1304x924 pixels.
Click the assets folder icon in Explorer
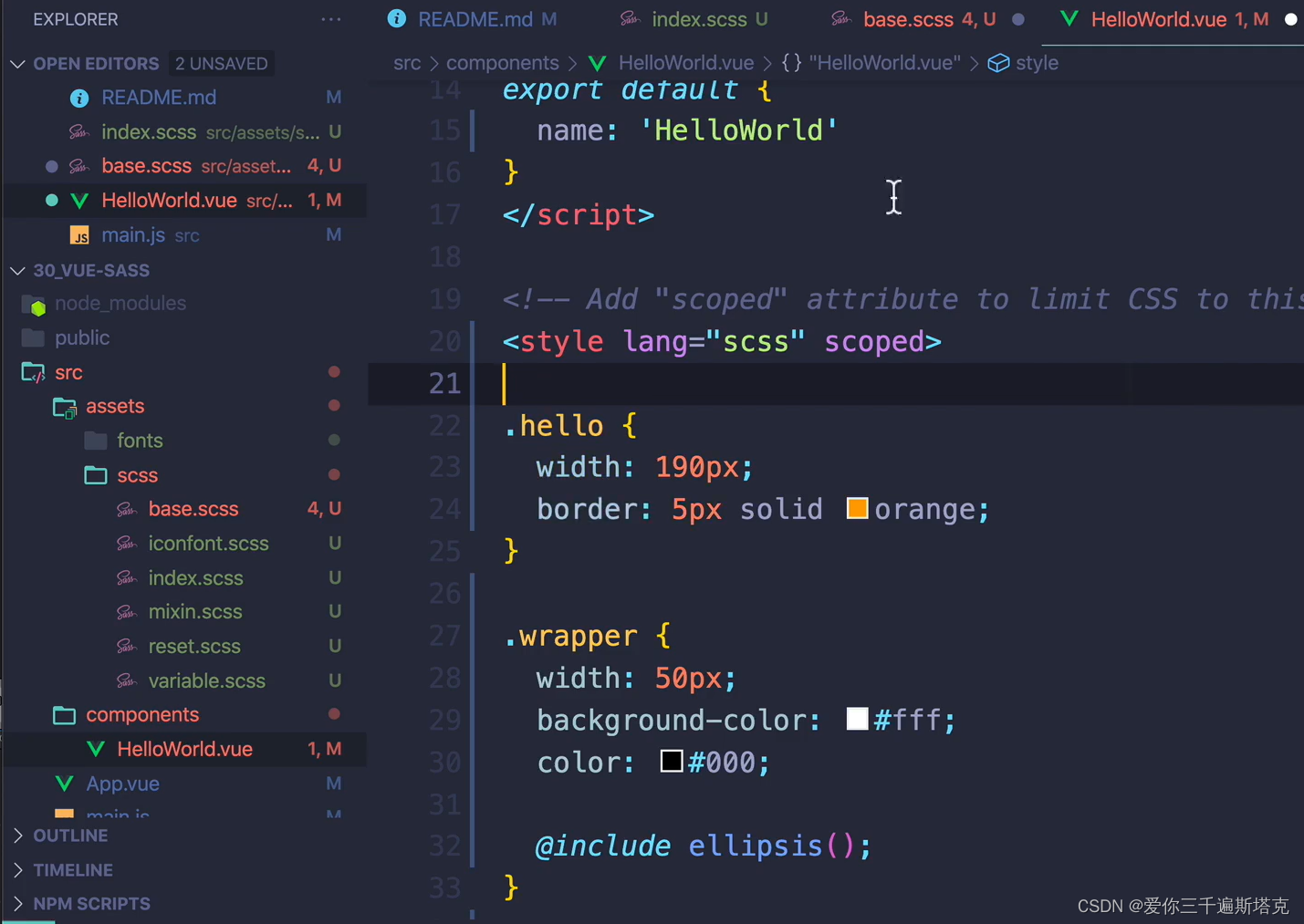tap(65, 407)
